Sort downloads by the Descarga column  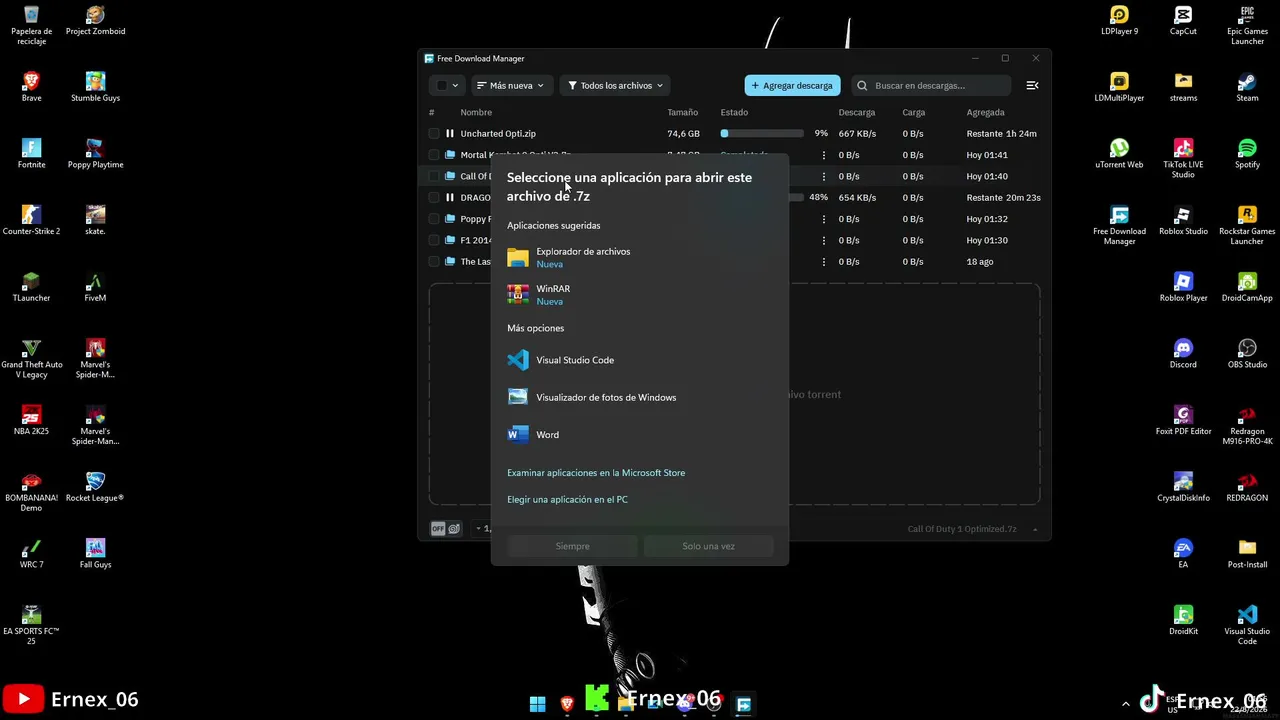857,113
